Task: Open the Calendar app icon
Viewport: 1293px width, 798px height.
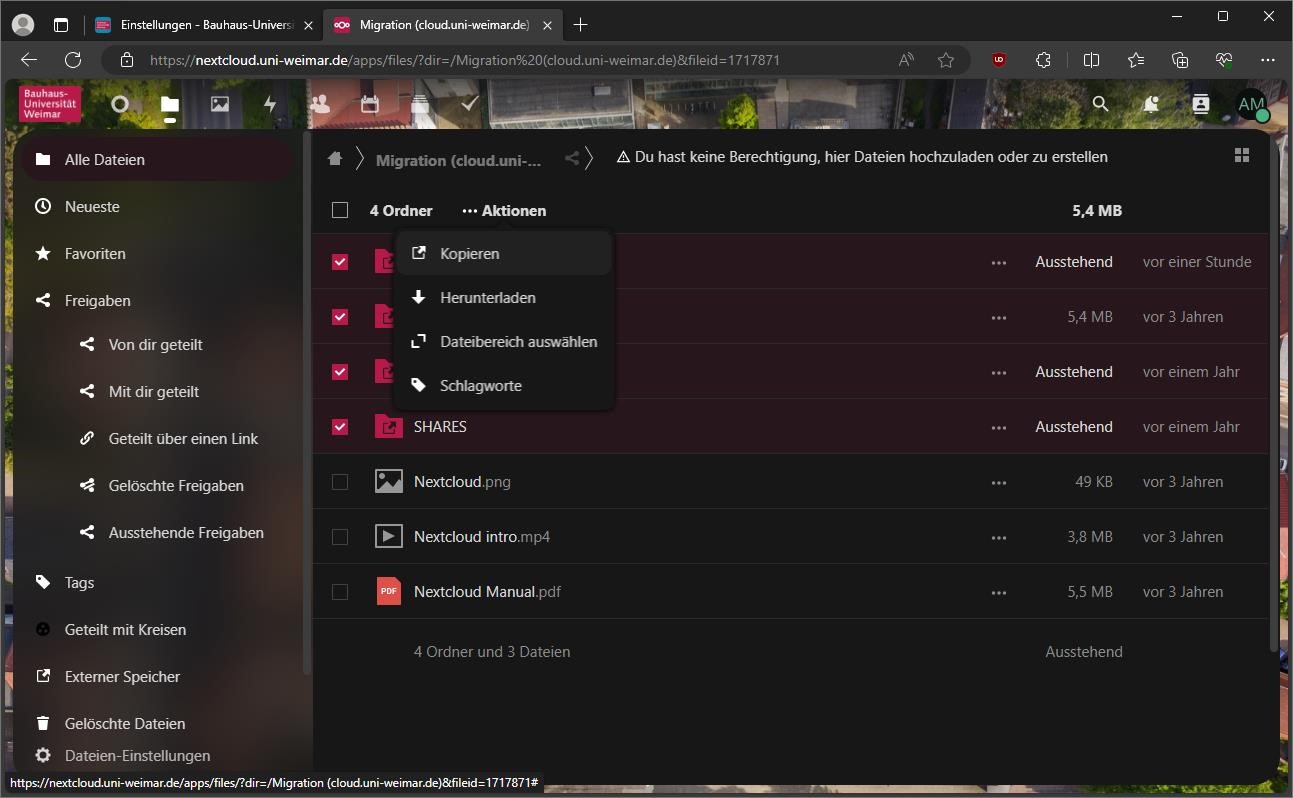Action: [x=370, y=104]
